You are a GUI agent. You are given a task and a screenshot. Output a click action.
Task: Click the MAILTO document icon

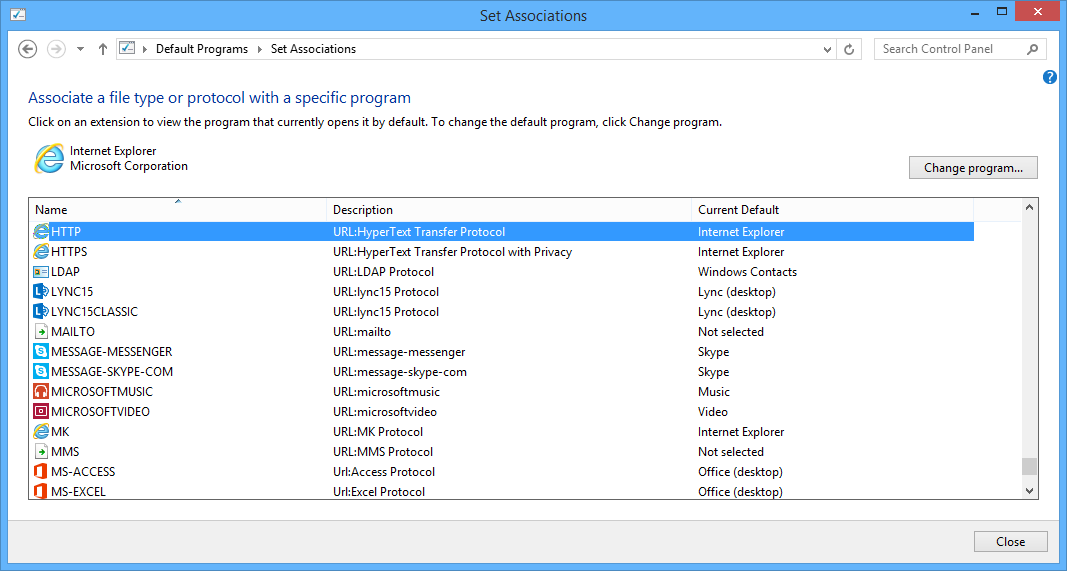point(41,331)
